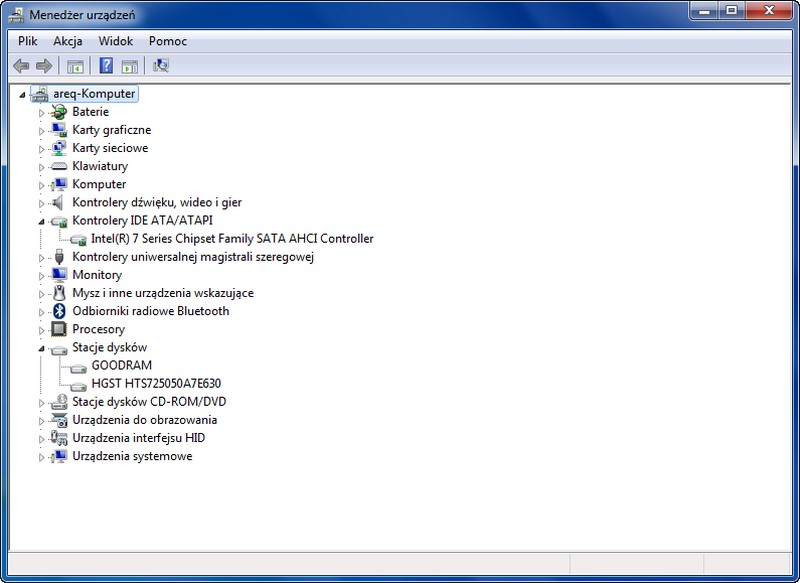Click the Back arrow toolbar icon
800x583 pixels.
point(21,66)
